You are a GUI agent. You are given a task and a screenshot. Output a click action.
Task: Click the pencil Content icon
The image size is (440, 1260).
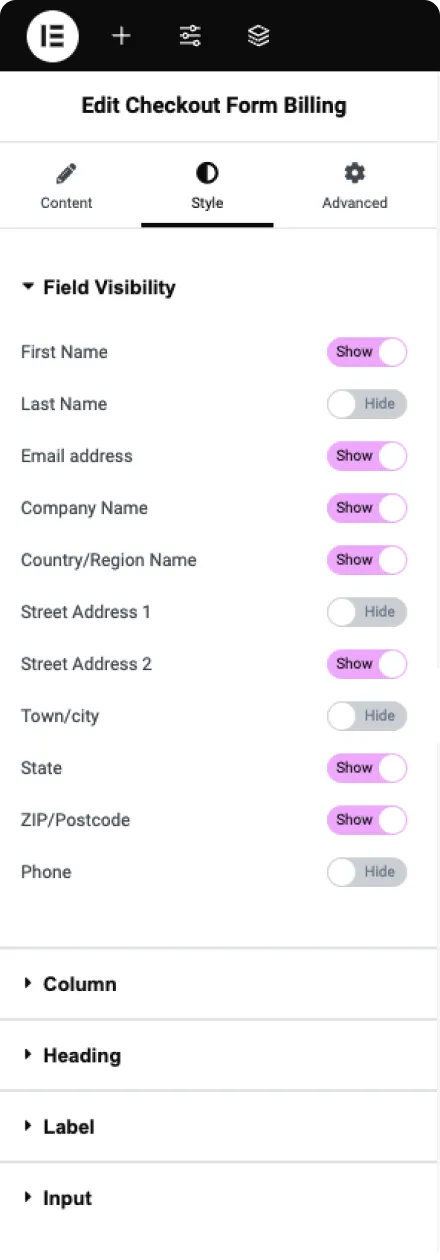(x=66, y=174)
